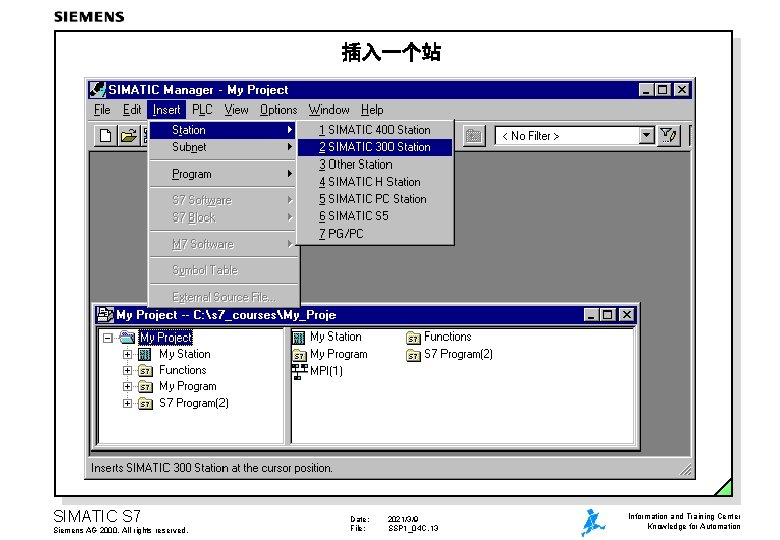Click the MPI(1) network icon
780x540 pixels.
(299, 371)
